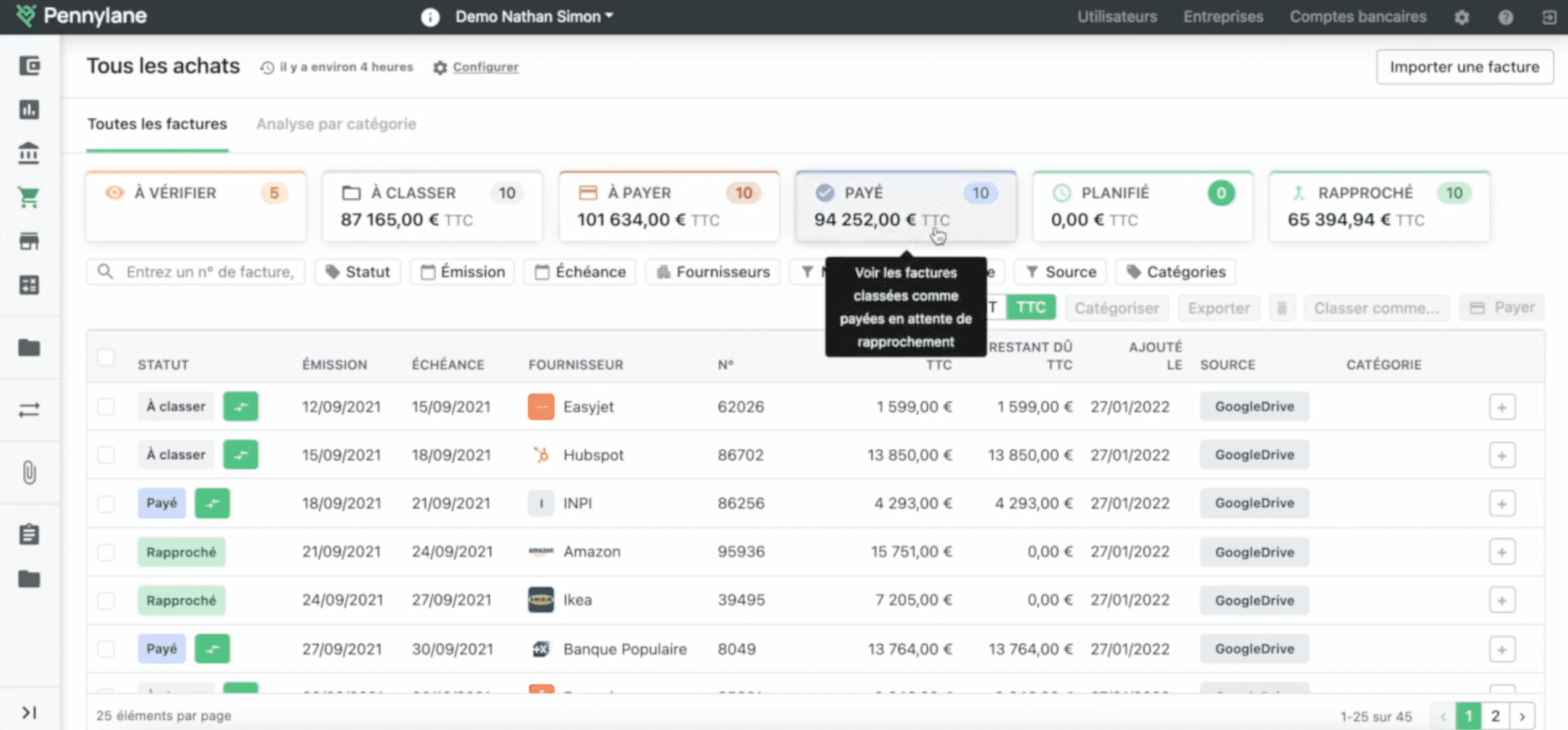The height and width of the screenshot is (730, 1568).
Task: Open the bar chart dashboard sidebar icon
Action: pos(29,110)
